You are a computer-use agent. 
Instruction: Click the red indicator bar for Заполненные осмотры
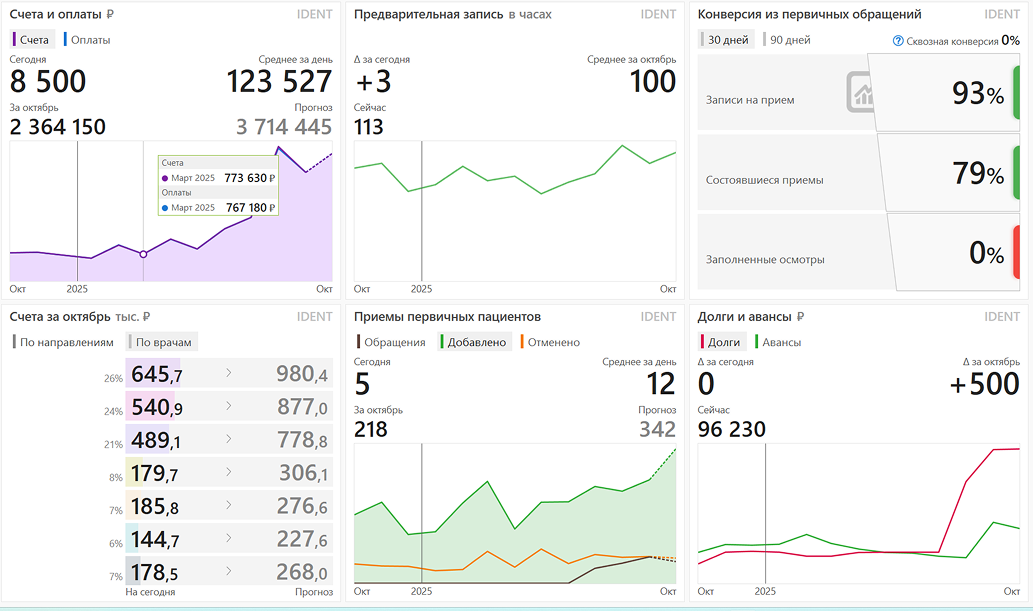(1015, 253)
